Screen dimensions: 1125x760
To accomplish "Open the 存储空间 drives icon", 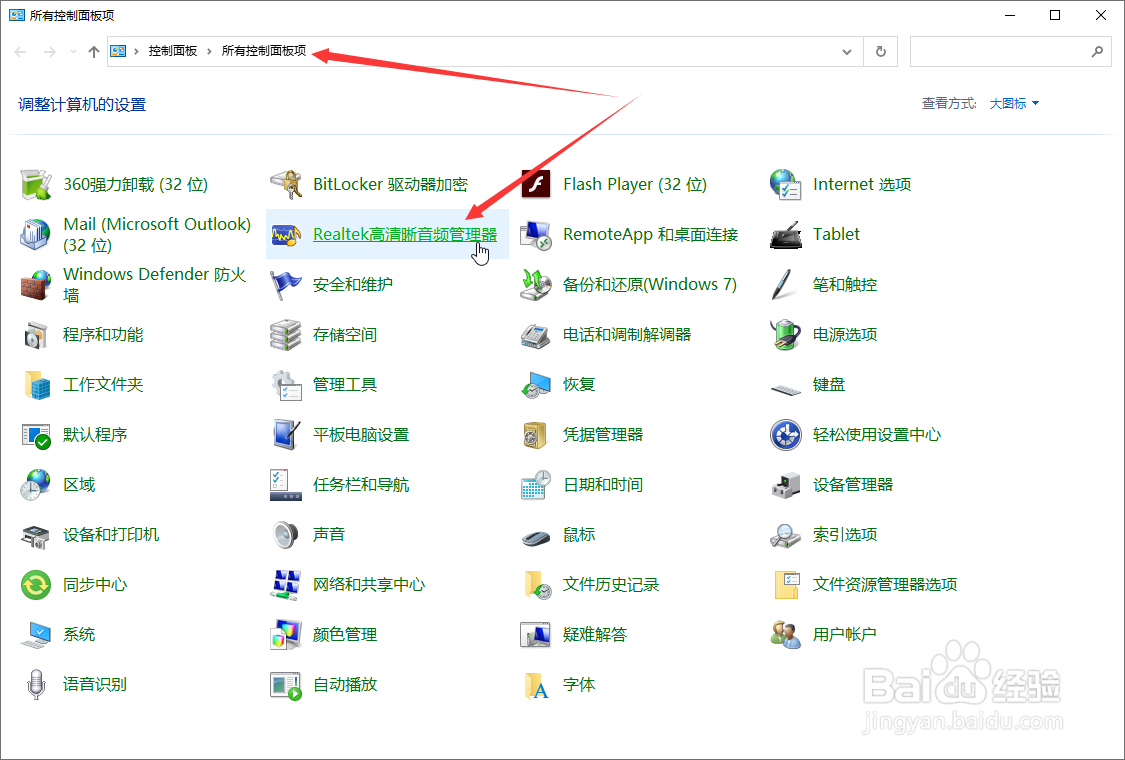I will (x=286, y=335).
